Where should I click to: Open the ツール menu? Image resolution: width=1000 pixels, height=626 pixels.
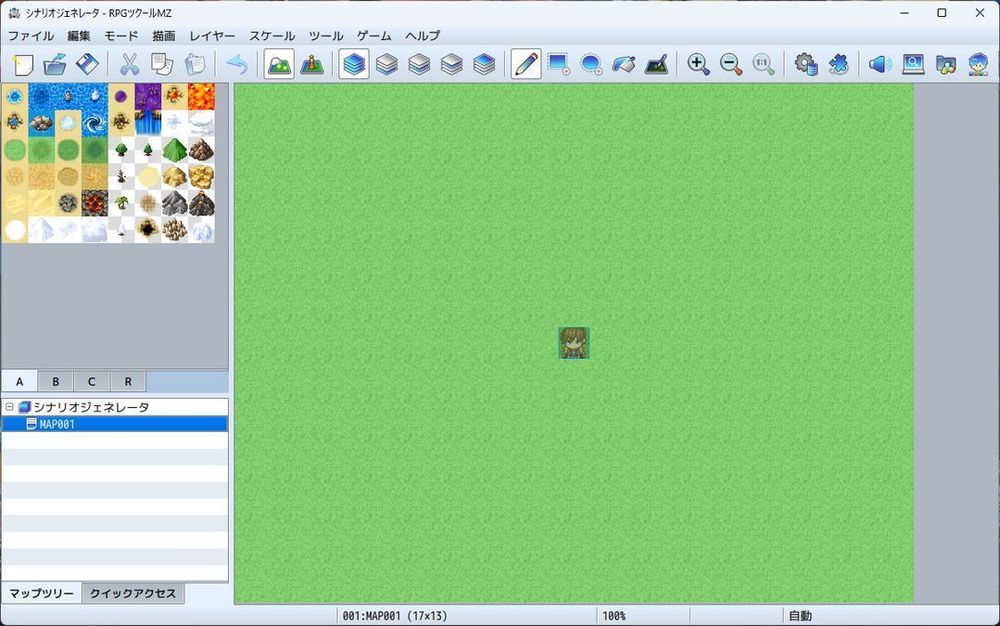[326, 36]
